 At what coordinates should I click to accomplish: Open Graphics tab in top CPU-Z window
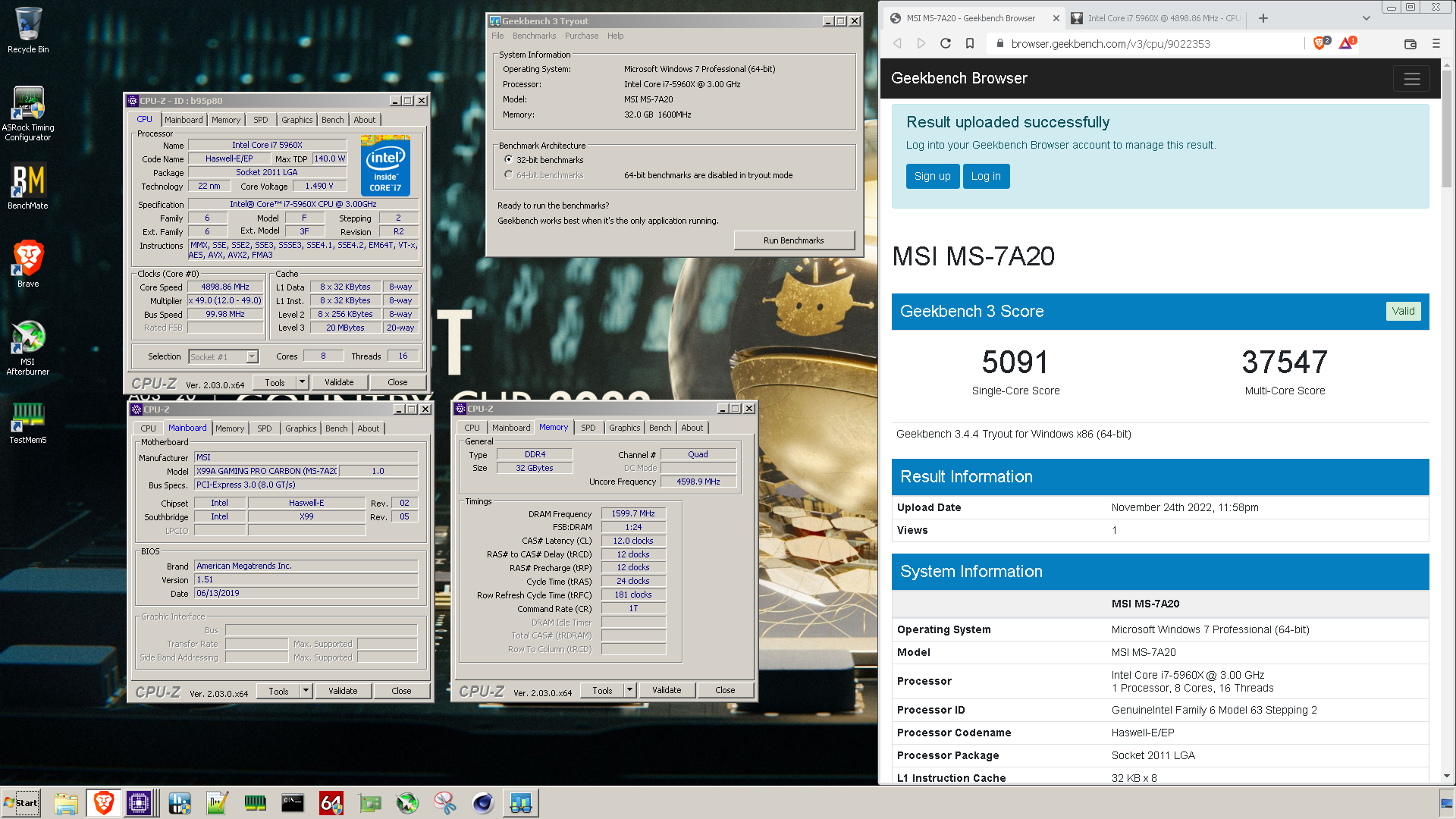297,120
